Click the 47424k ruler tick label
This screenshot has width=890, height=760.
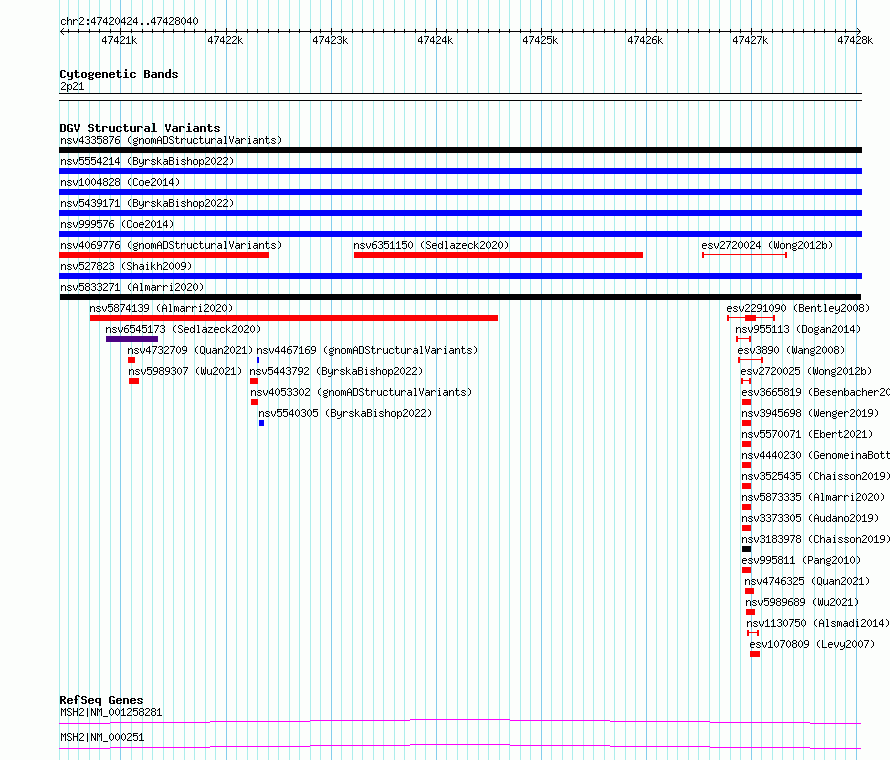435,40
